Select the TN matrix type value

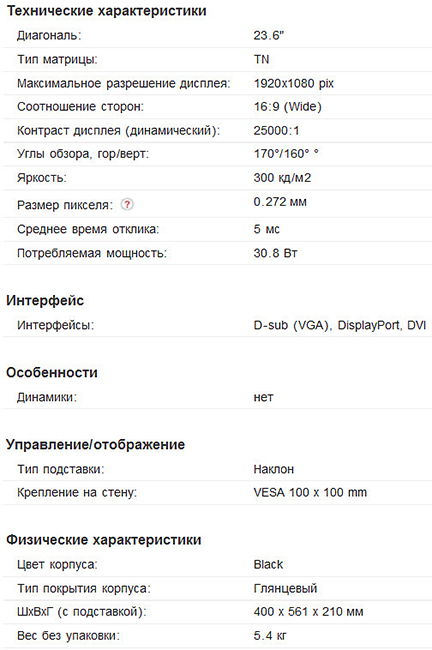(x=262, y=59)
